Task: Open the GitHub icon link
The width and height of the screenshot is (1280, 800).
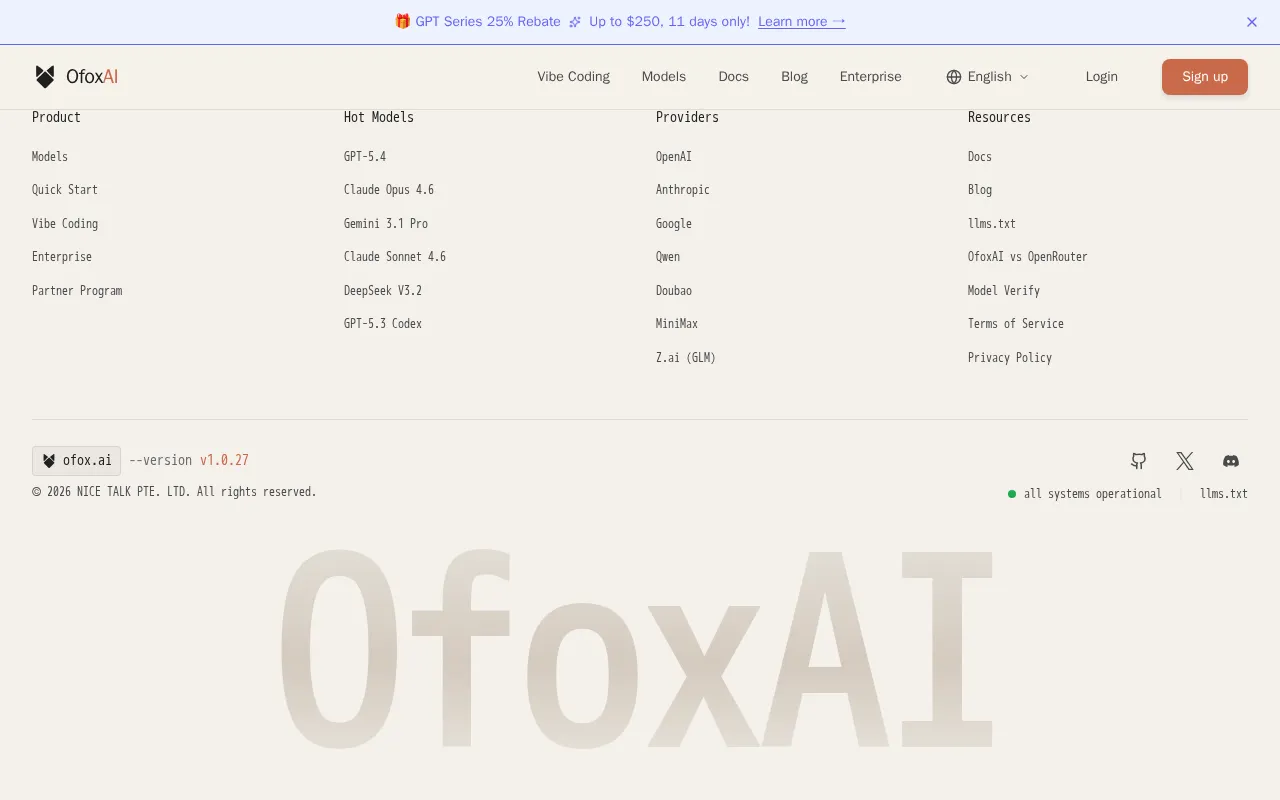Action: [1139, 461]
